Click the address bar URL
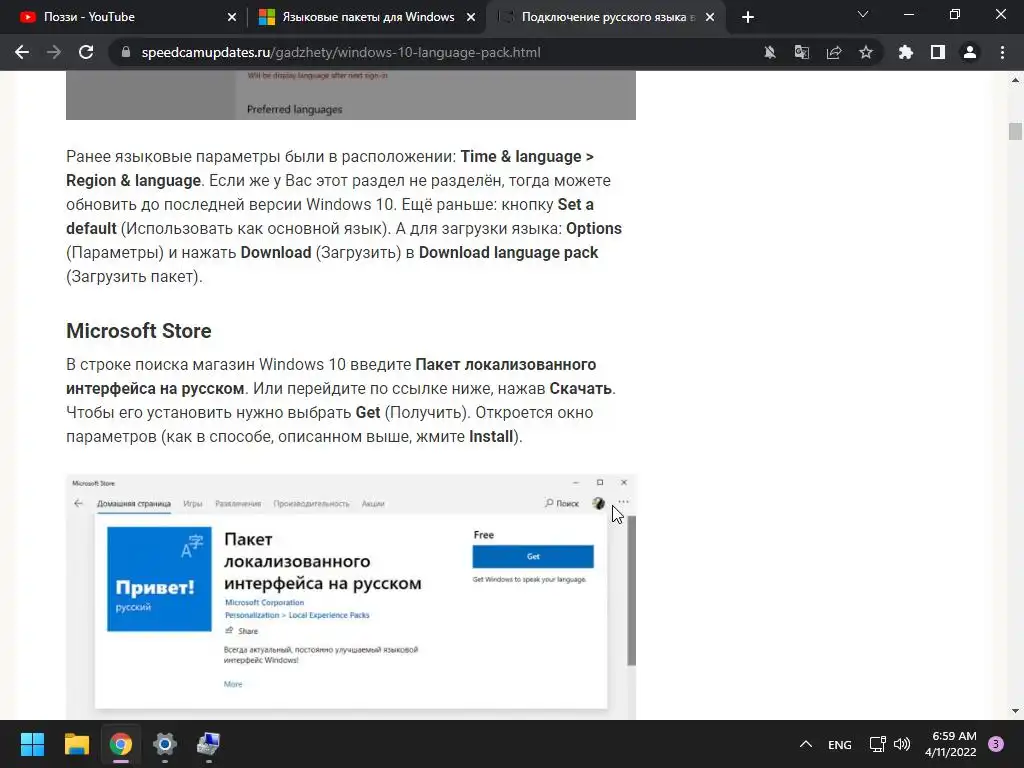Screen dimensions: 1024x768 pos(341,52)
